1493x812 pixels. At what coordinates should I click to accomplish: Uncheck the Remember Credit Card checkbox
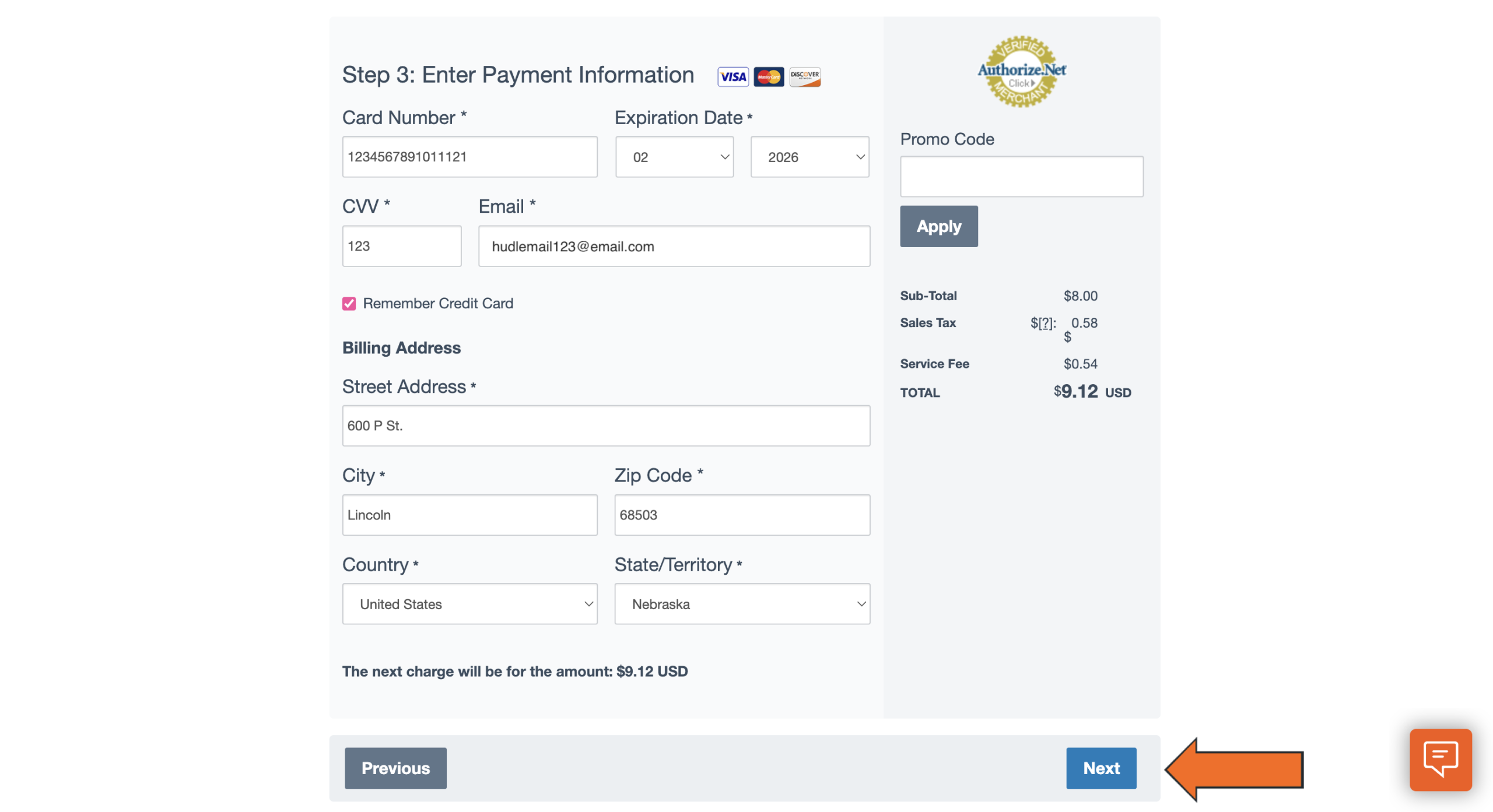349,304
